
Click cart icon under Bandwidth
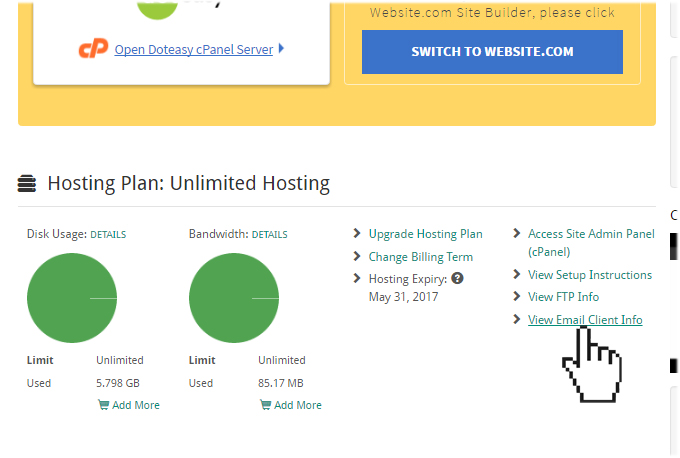click(x=265, y=405)
